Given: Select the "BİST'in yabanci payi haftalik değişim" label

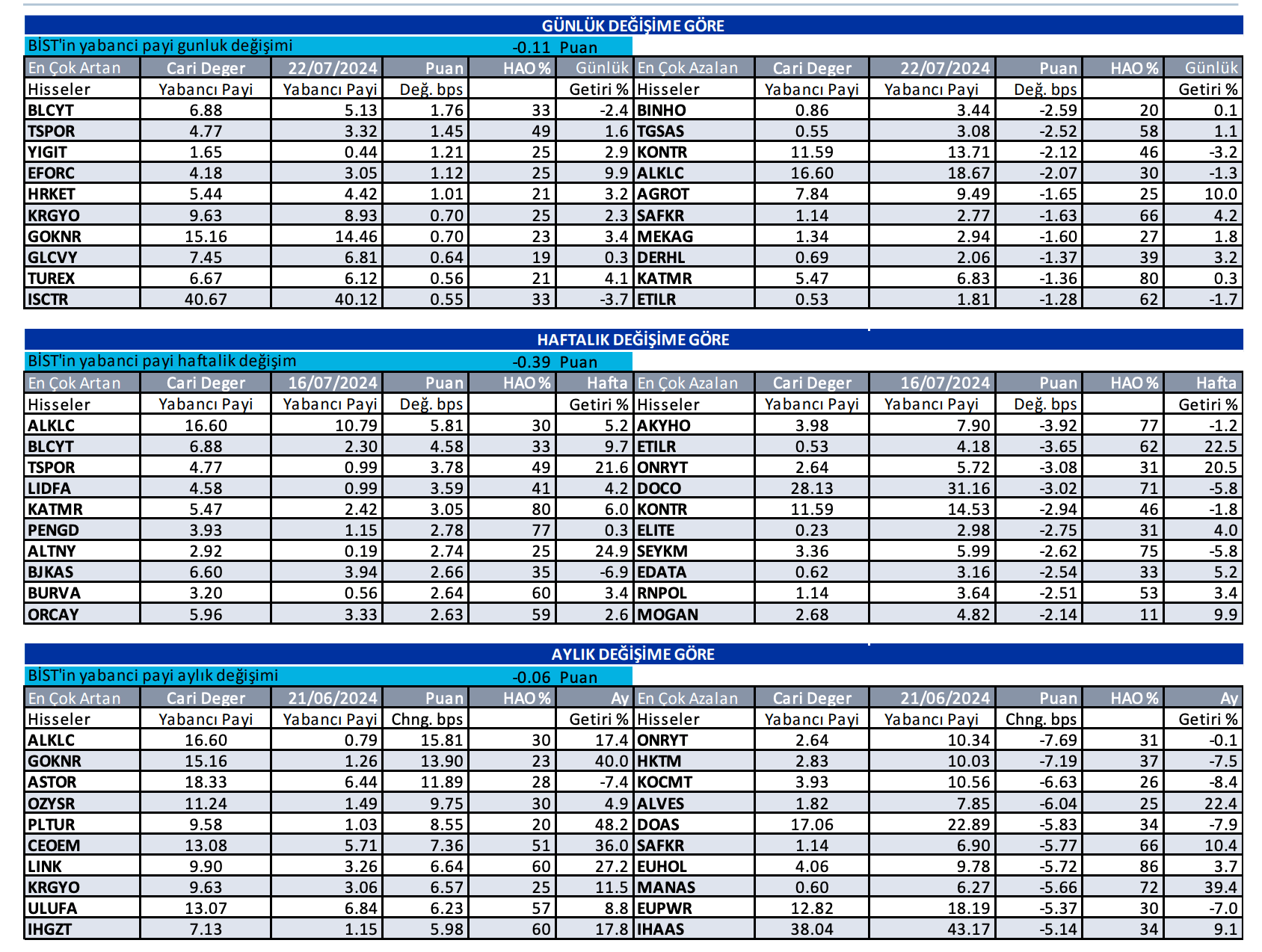Looking at the screenshot, I should 161,361.
